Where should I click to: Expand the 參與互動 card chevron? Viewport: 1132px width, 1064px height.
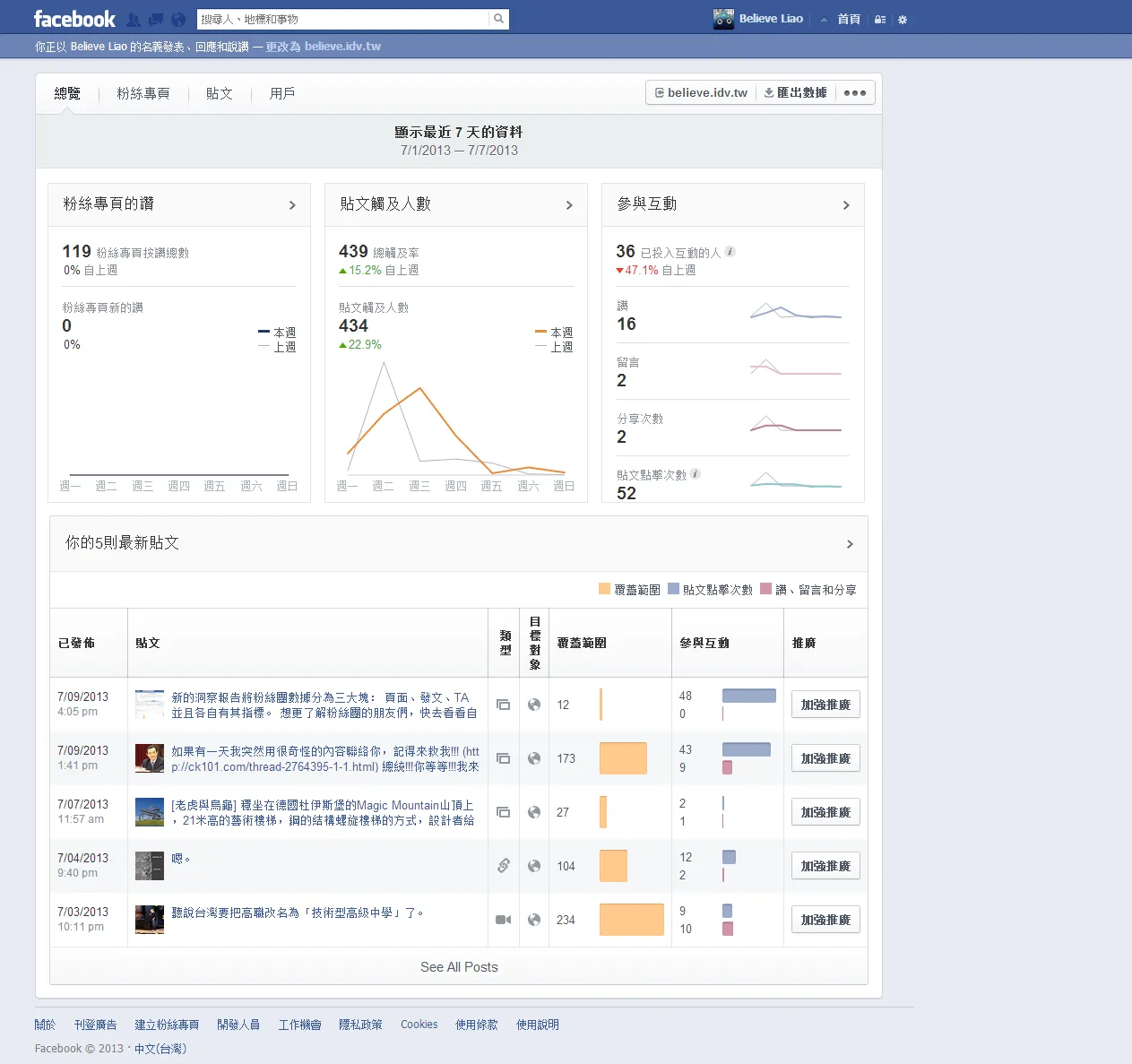[846, 205]
